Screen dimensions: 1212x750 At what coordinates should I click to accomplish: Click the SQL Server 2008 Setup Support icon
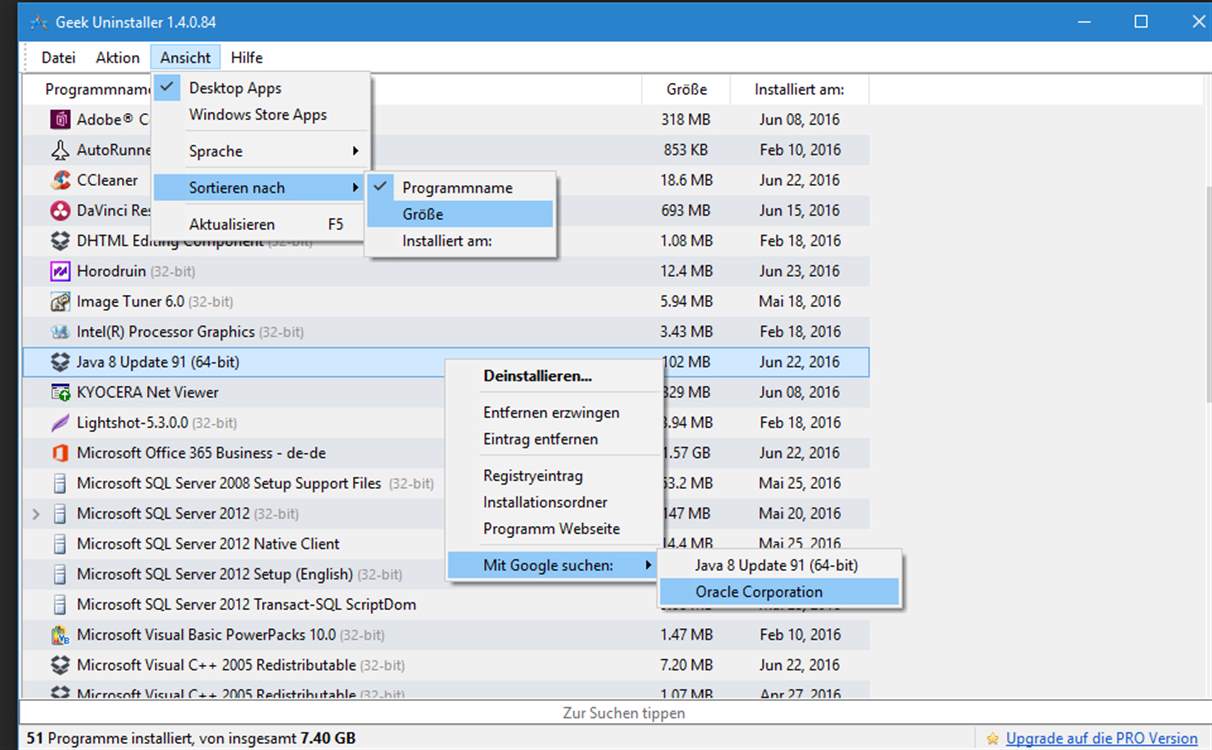60,483
